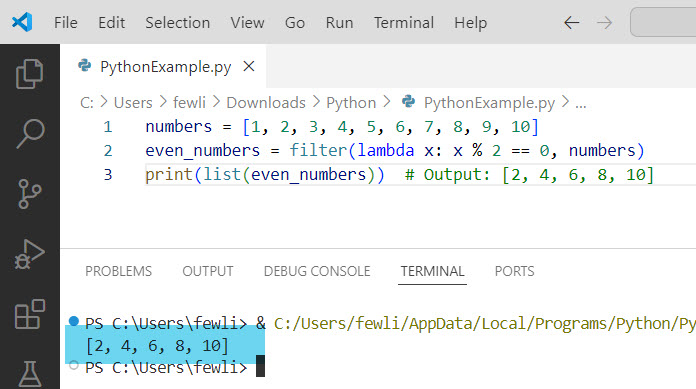Click the Python breadcrumb folder
This screenshot has width=696, height=389.
click(x=351, y=103)
